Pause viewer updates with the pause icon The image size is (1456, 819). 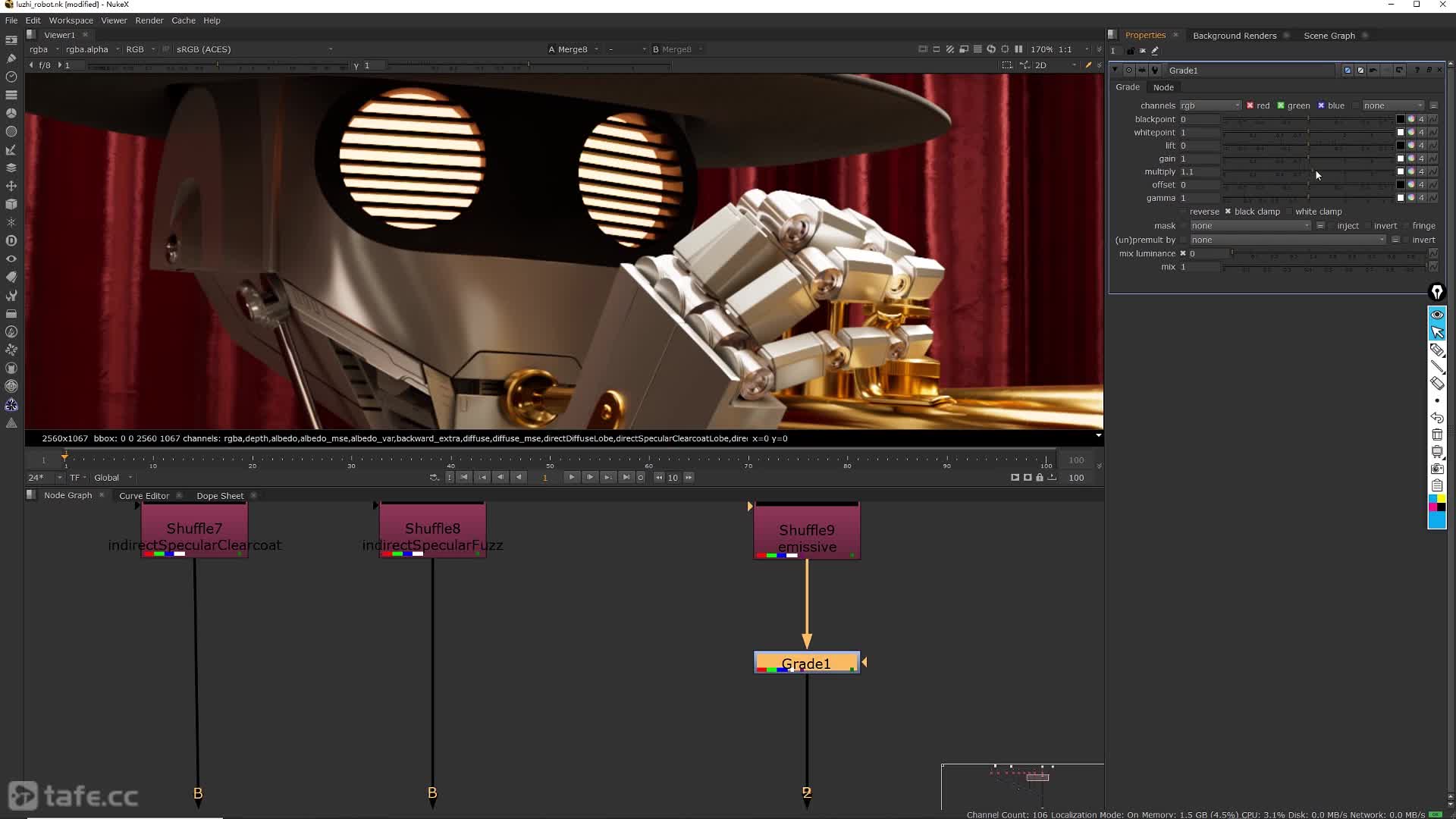click(1018, 49)
